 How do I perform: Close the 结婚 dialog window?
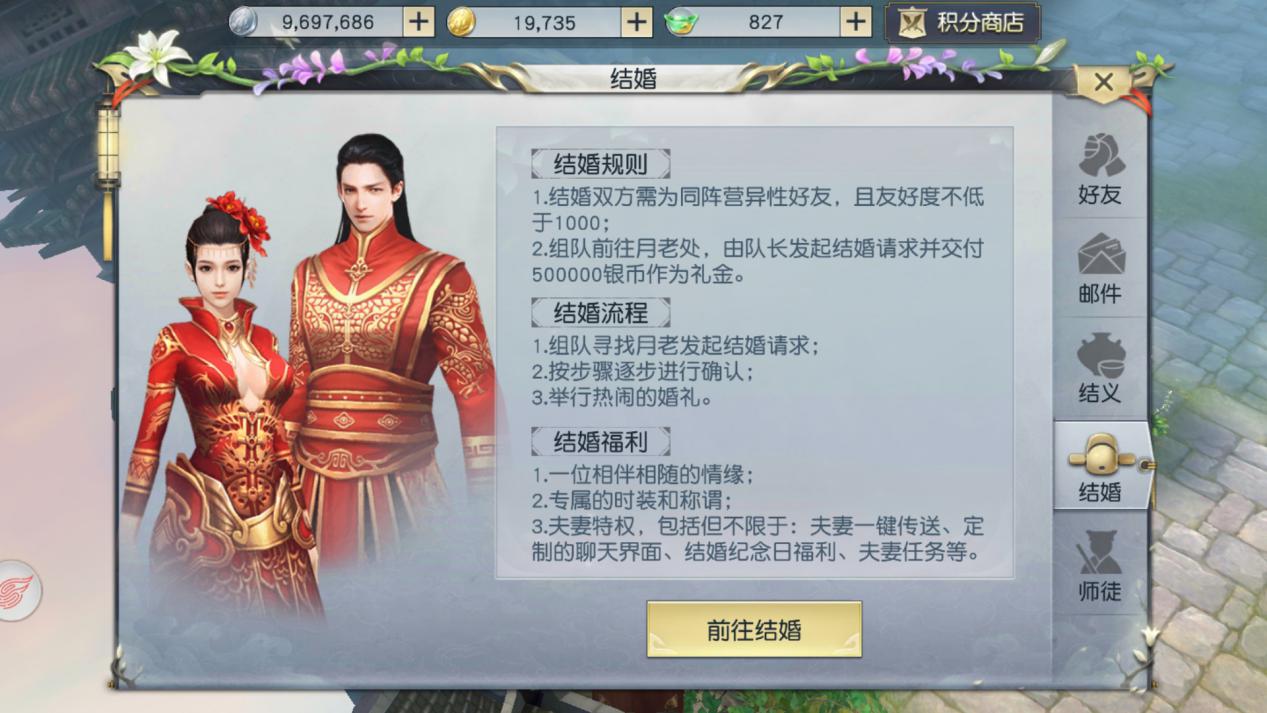pos(1103,82)
